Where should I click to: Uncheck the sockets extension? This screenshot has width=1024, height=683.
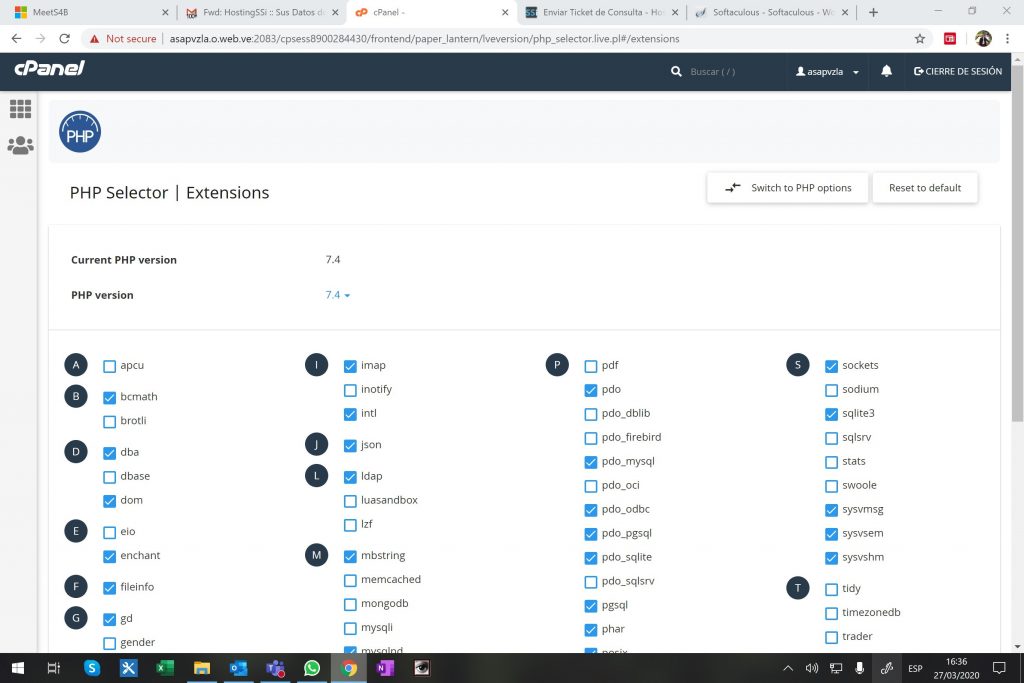click(x=832, y=366)
